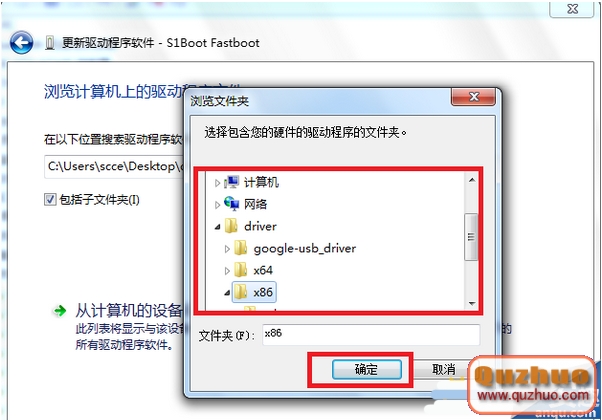Collapse the x86 folder node
The image size is (602, 420).
227,293
